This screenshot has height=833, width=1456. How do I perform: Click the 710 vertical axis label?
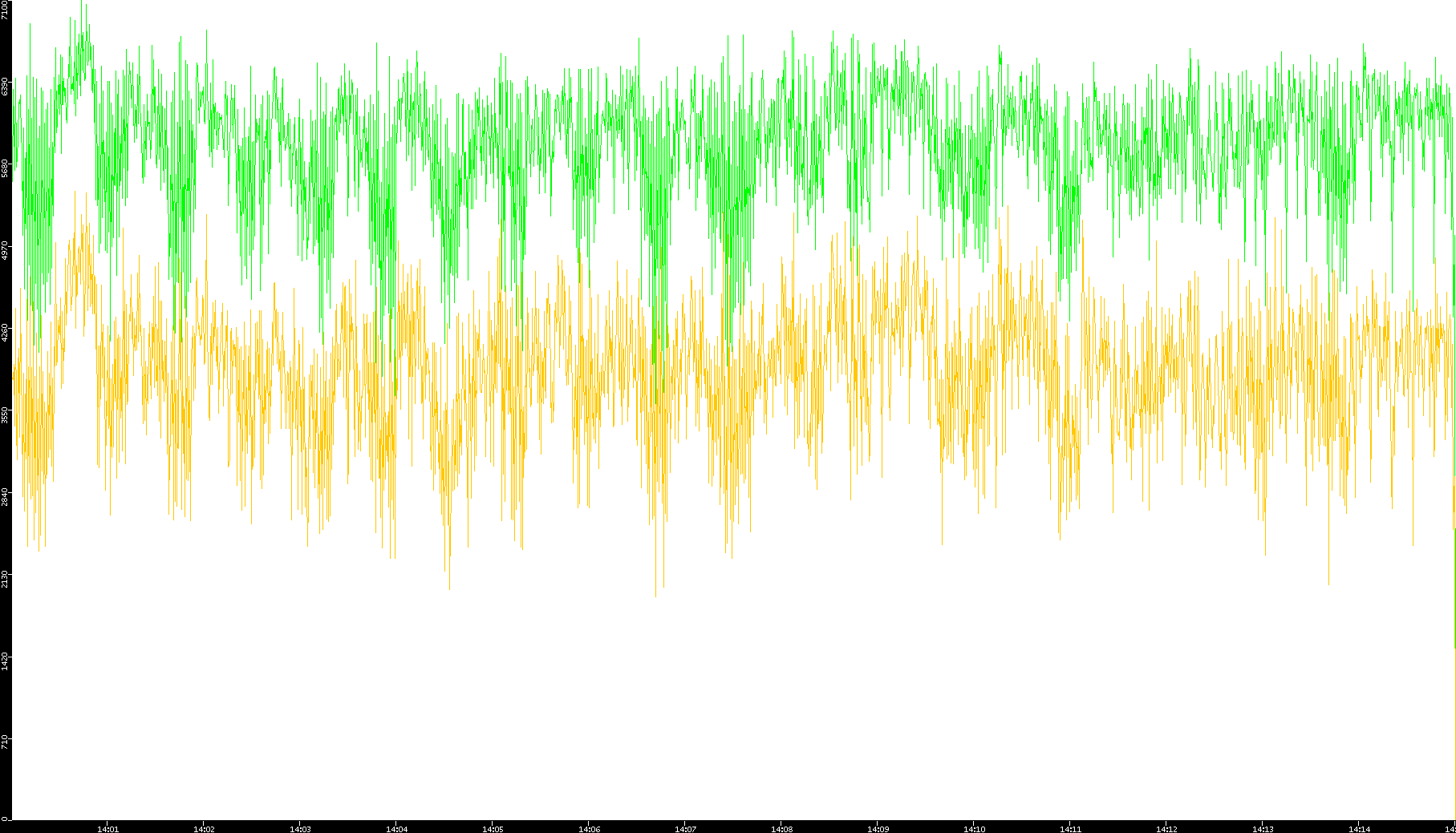point(6,742)
